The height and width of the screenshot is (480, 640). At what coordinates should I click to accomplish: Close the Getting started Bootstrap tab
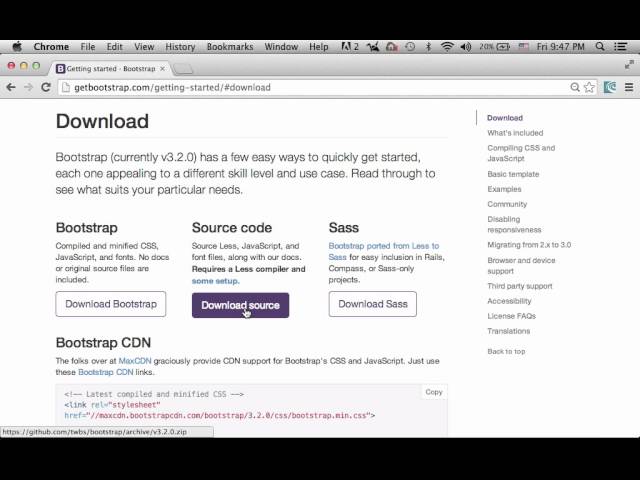[162, 69]
